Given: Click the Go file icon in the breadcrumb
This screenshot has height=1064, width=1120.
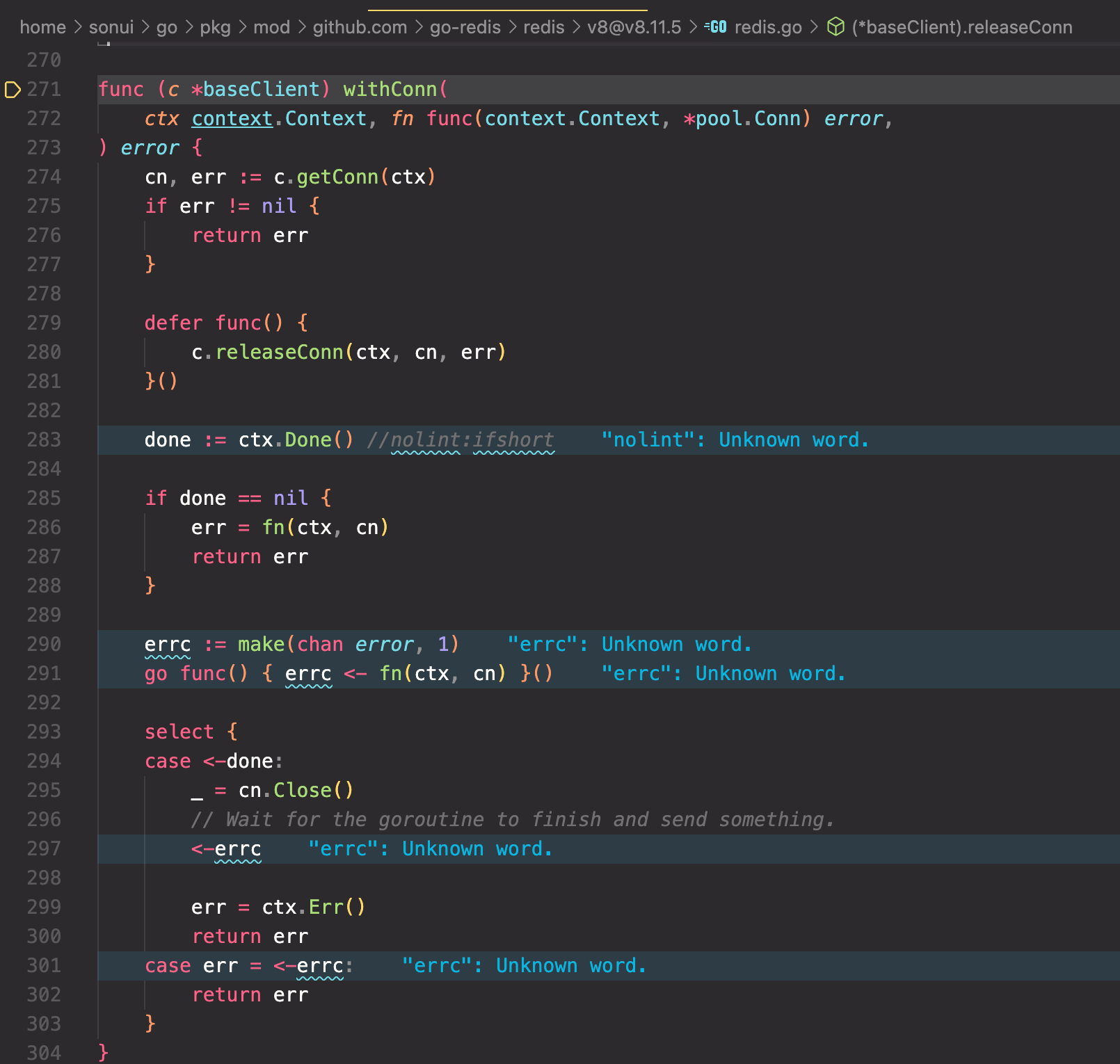Looking at the screenshot, I should pyautogui.click(x=715, y=27).
